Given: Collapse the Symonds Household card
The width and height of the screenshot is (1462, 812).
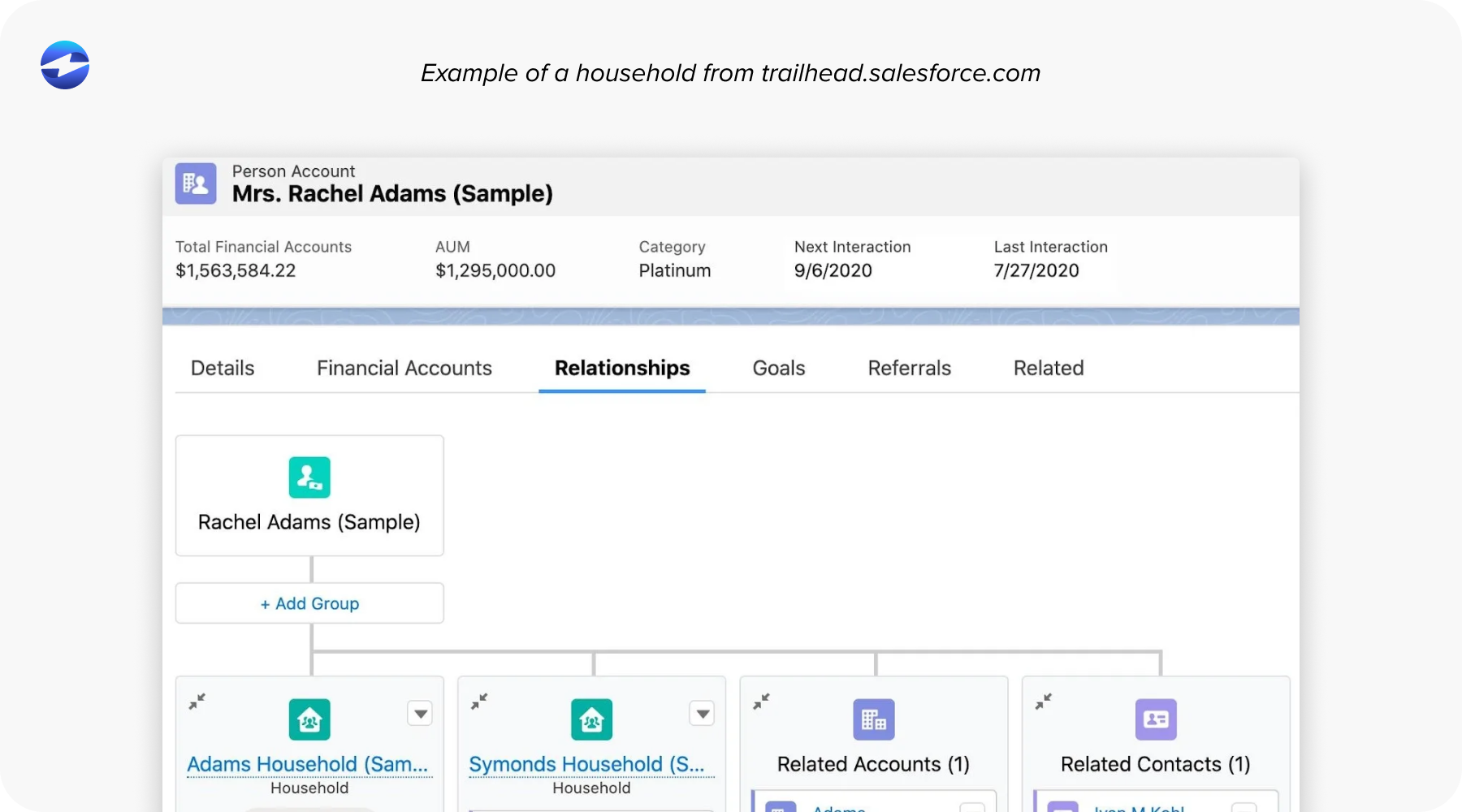Looking at the screenshot, I should (x=479, y=702).
